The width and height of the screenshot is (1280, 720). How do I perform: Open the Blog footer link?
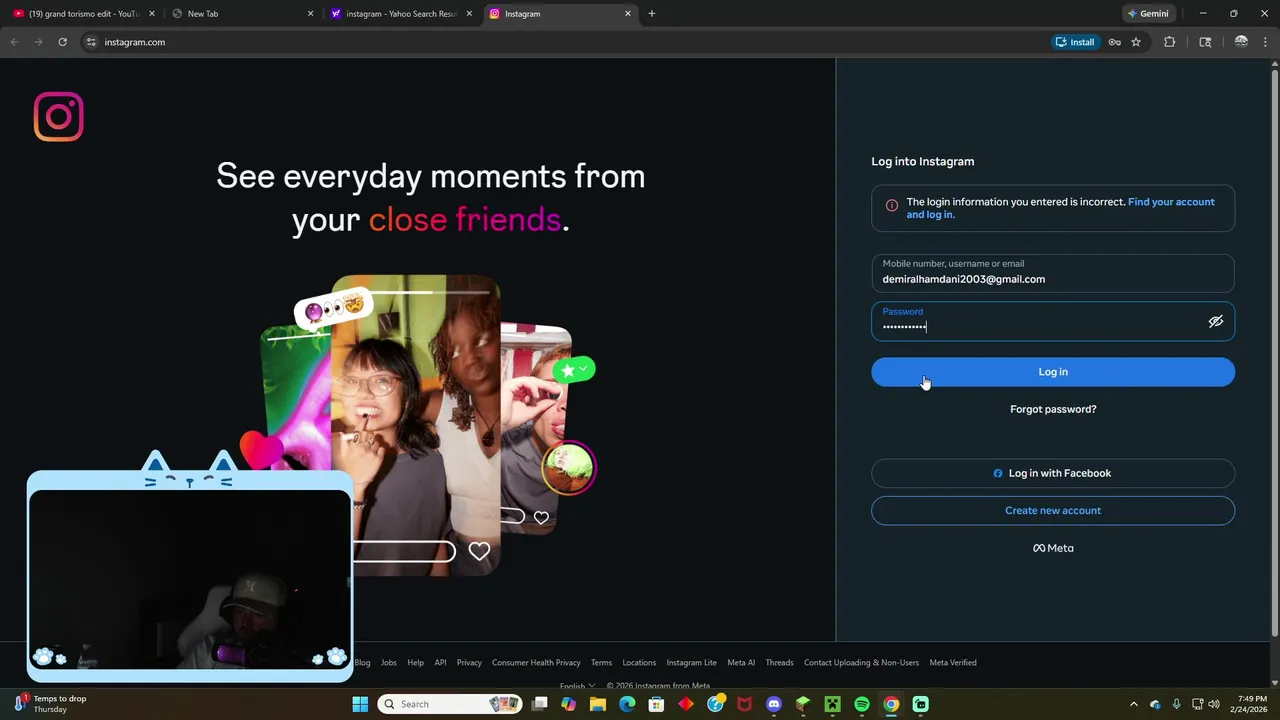pyautogui.click(x=362, y=662)
